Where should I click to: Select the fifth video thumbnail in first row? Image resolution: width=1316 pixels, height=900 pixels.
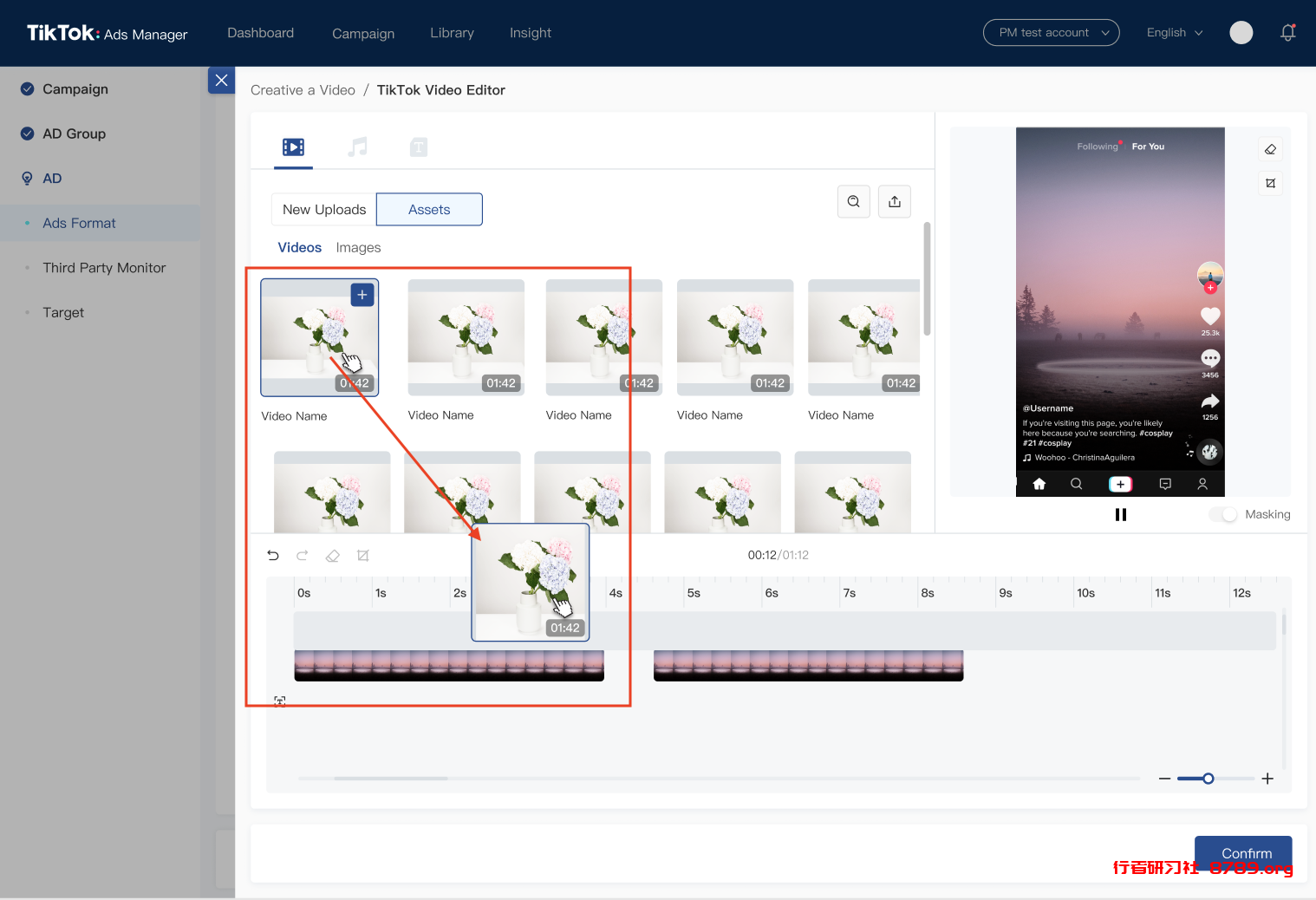pos(864,337)
